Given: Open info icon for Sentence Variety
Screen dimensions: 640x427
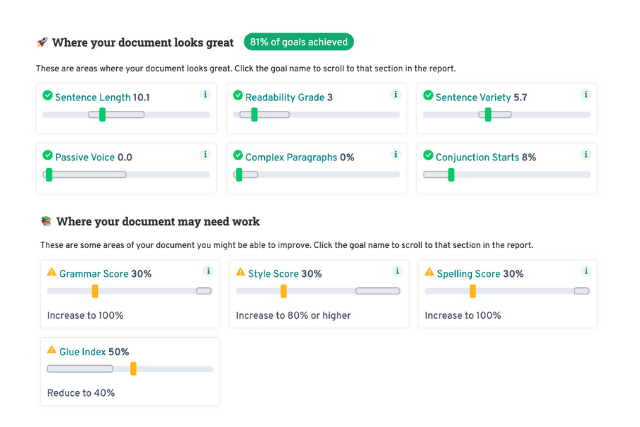Looking at the screenshot, I should click(586, 94).
